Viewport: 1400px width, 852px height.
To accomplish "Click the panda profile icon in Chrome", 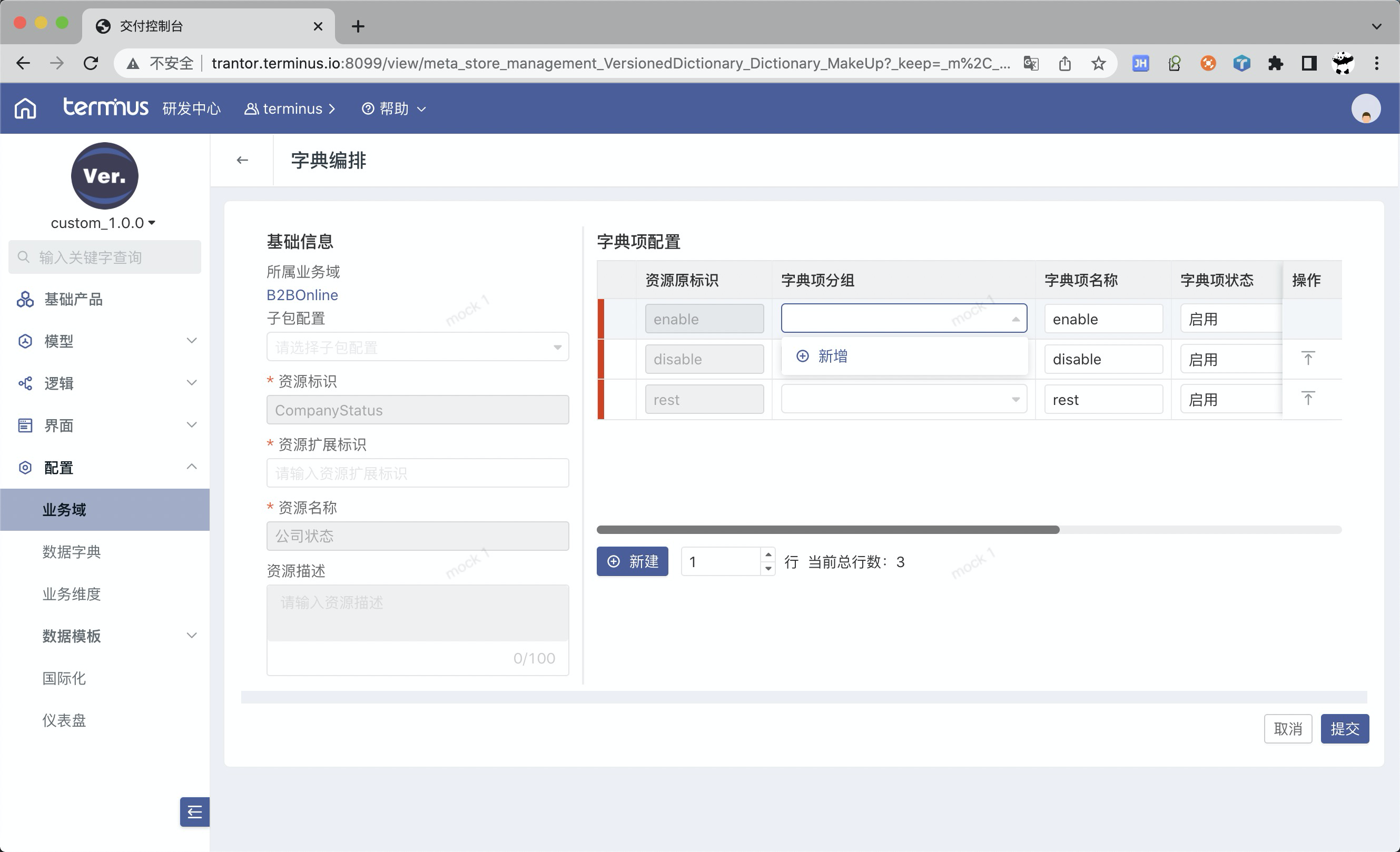I will [1343, 63].
